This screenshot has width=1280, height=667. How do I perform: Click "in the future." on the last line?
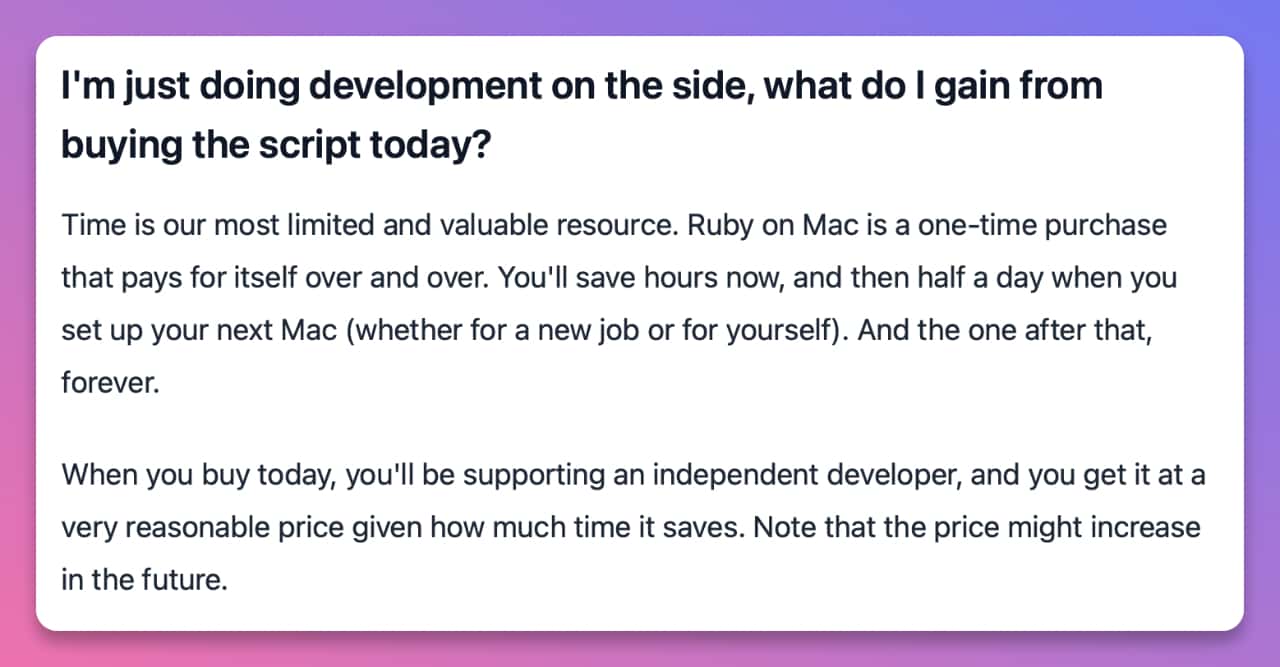pyautogui.click(x=144, y=579)
